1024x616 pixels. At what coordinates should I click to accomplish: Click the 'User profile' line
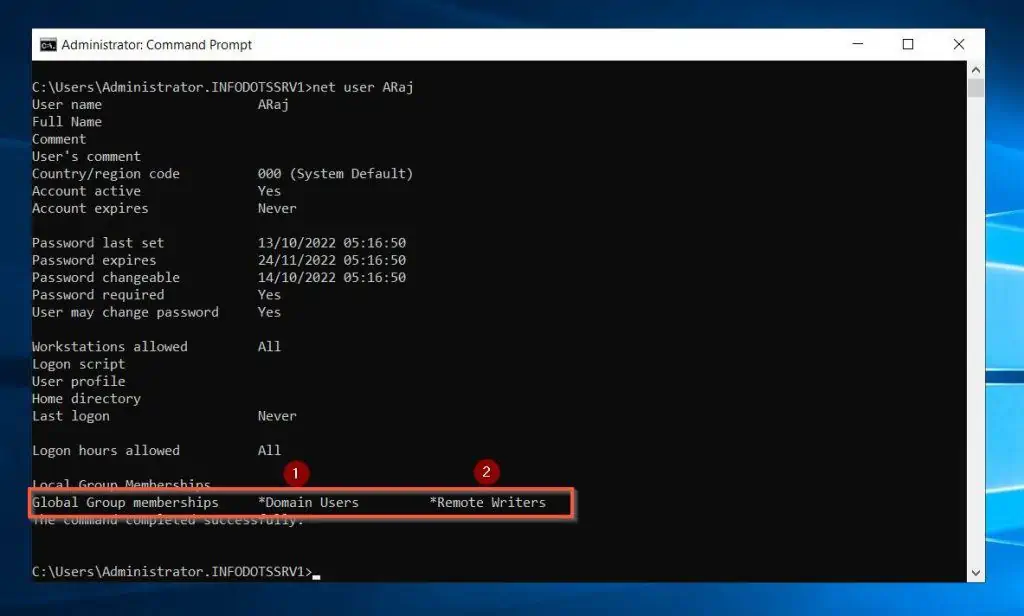pyautogui.click(x=78, y=381)
